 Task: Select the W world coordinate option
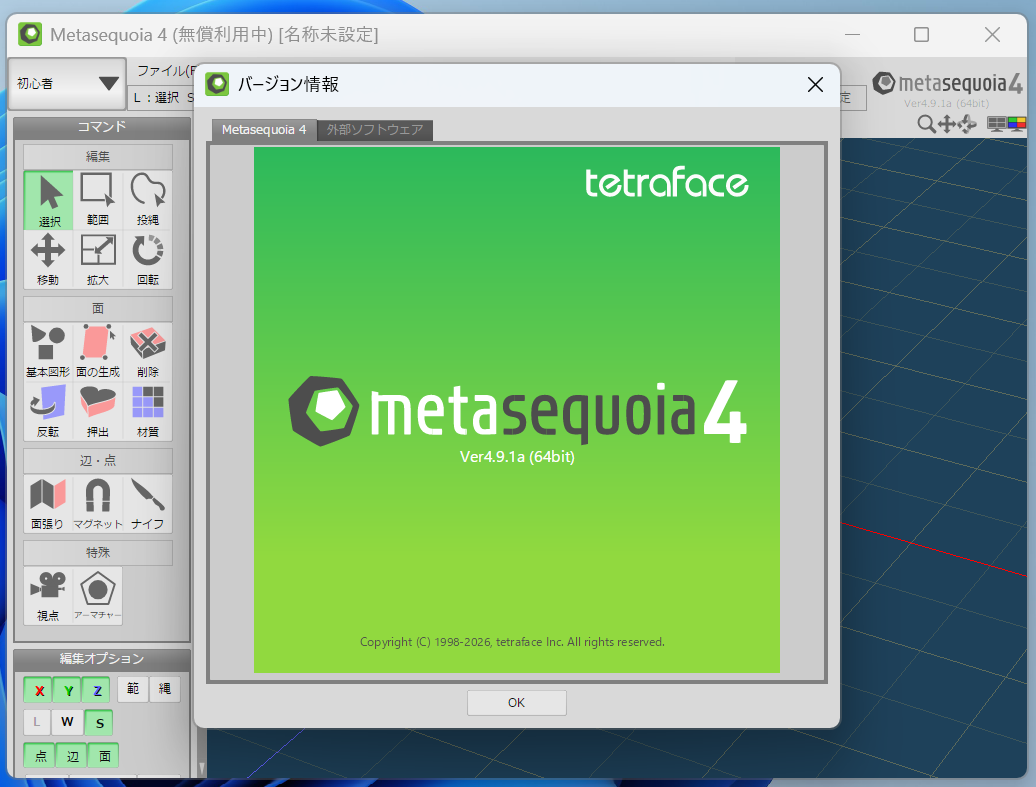coord(67,722)
